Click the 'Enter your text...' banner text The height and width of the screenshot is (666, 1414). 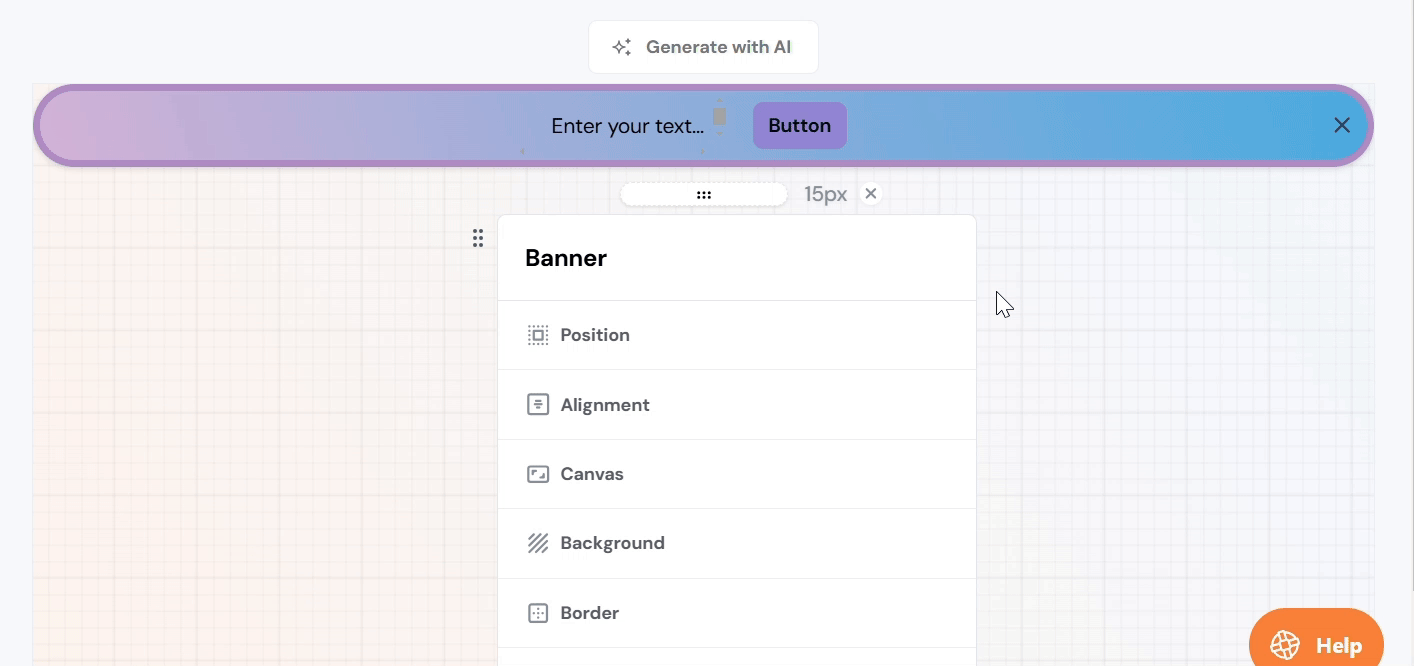(x=627, y=126)
